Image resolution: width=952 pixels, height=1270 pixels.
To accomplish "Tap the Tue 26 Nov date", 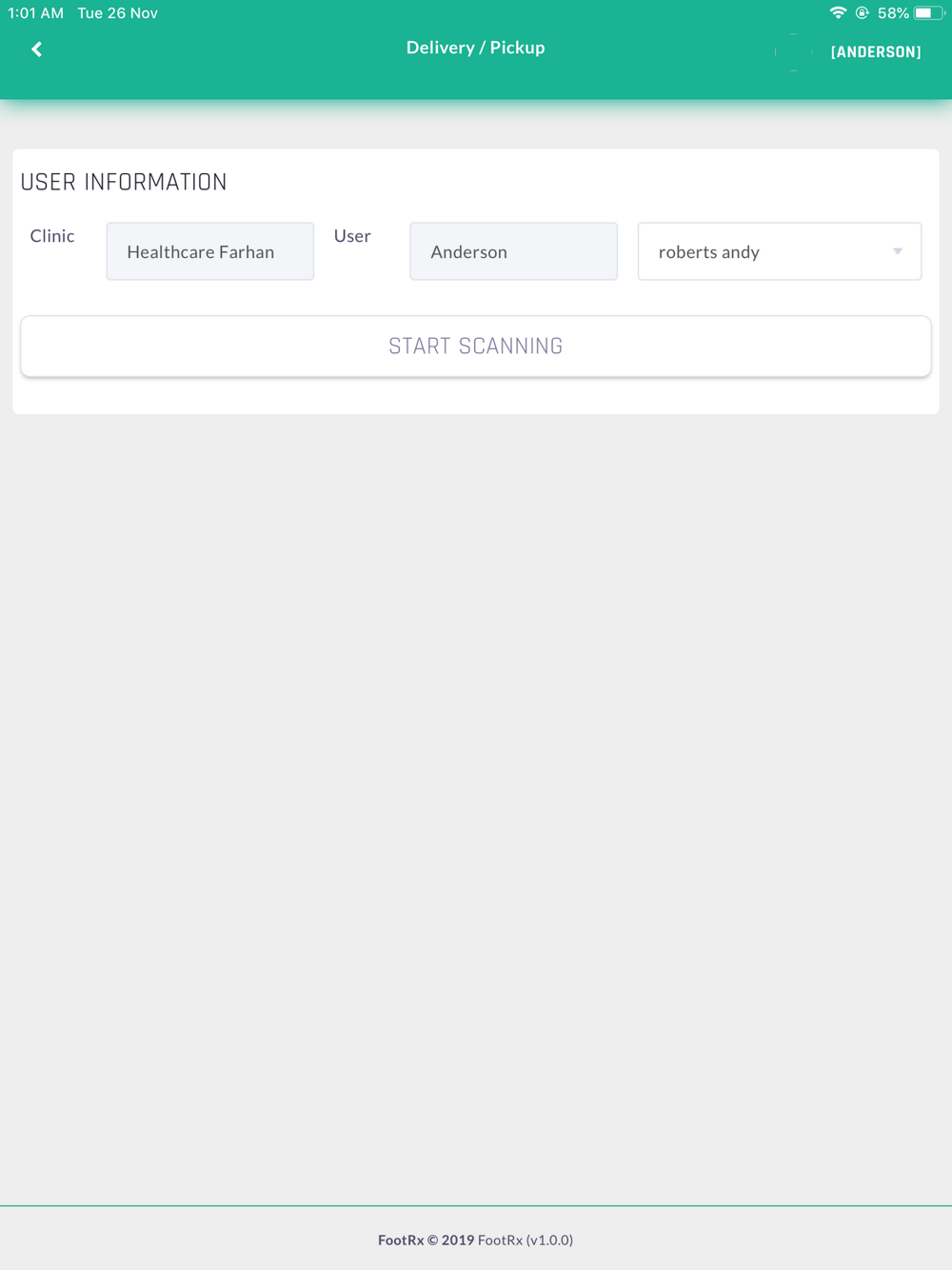I will click(x=118, y=13).
